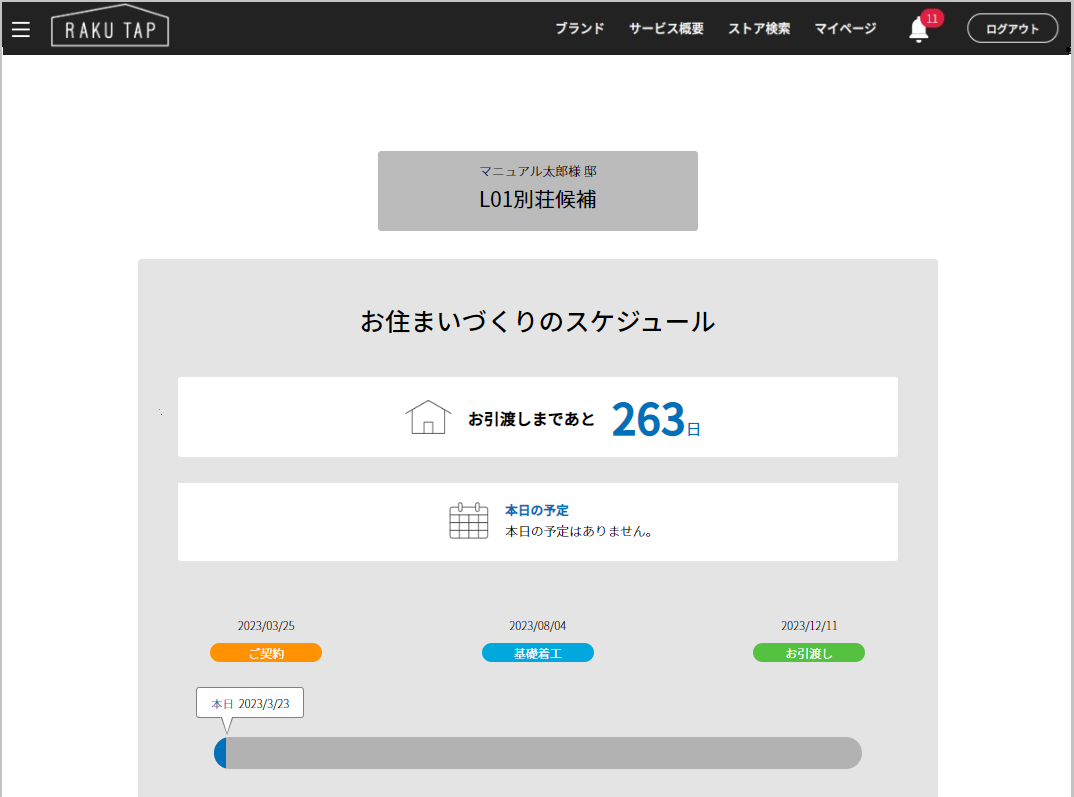Click the orange ご契約 milestone label

(x=266, y=653)
